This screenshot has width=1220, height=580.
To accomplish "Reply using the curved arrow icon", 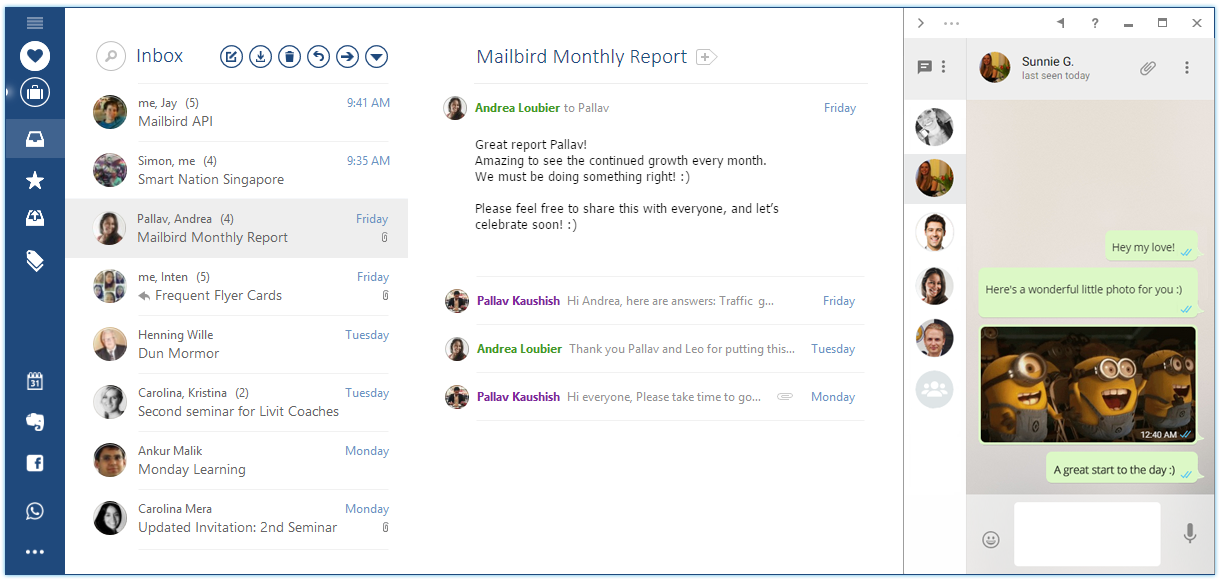I will pyautogui.click(x=318, y=57).
